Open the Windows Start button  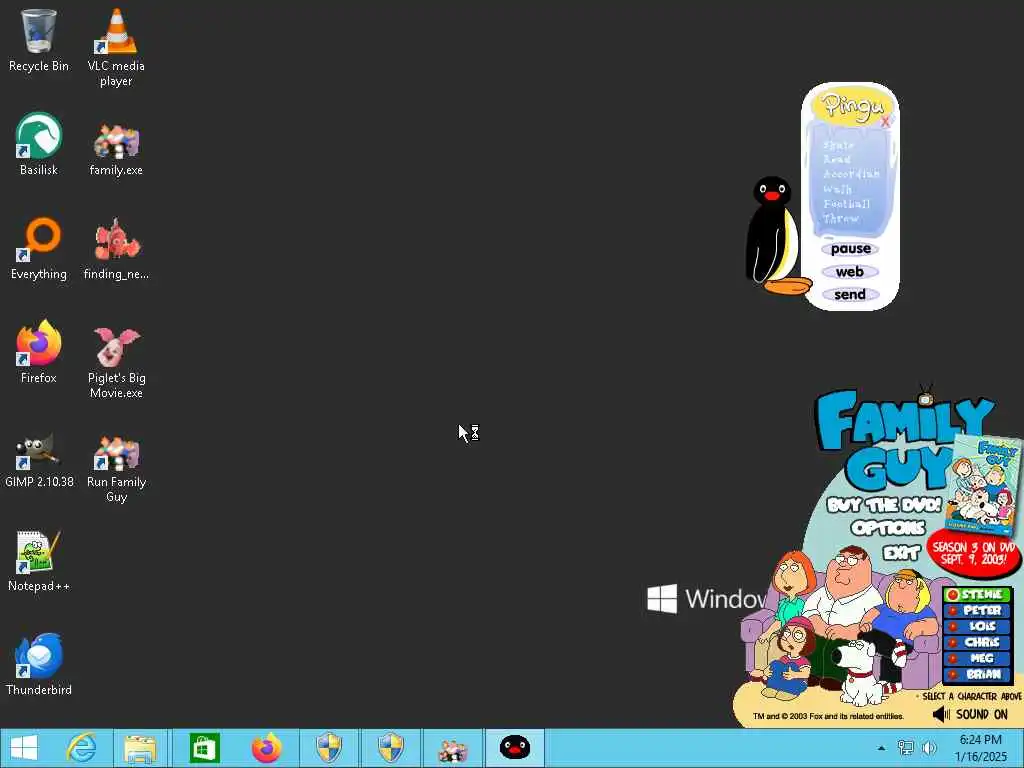coord(24,748)
